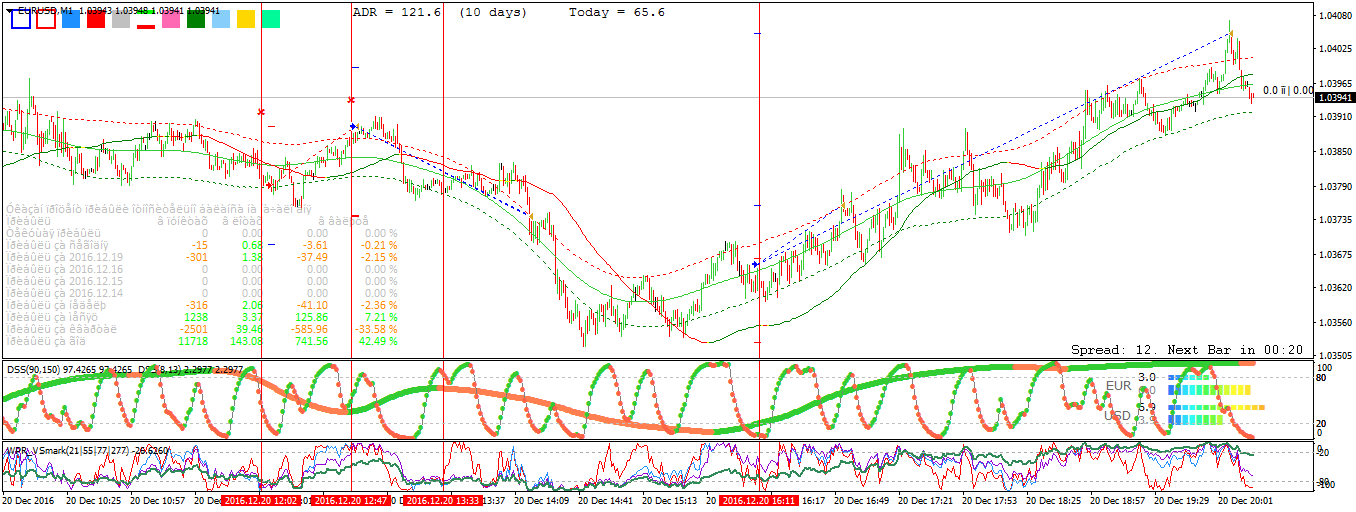Click the red and green dash button
Viewport: 1356px width, 512px height.
tap(146, 19)
